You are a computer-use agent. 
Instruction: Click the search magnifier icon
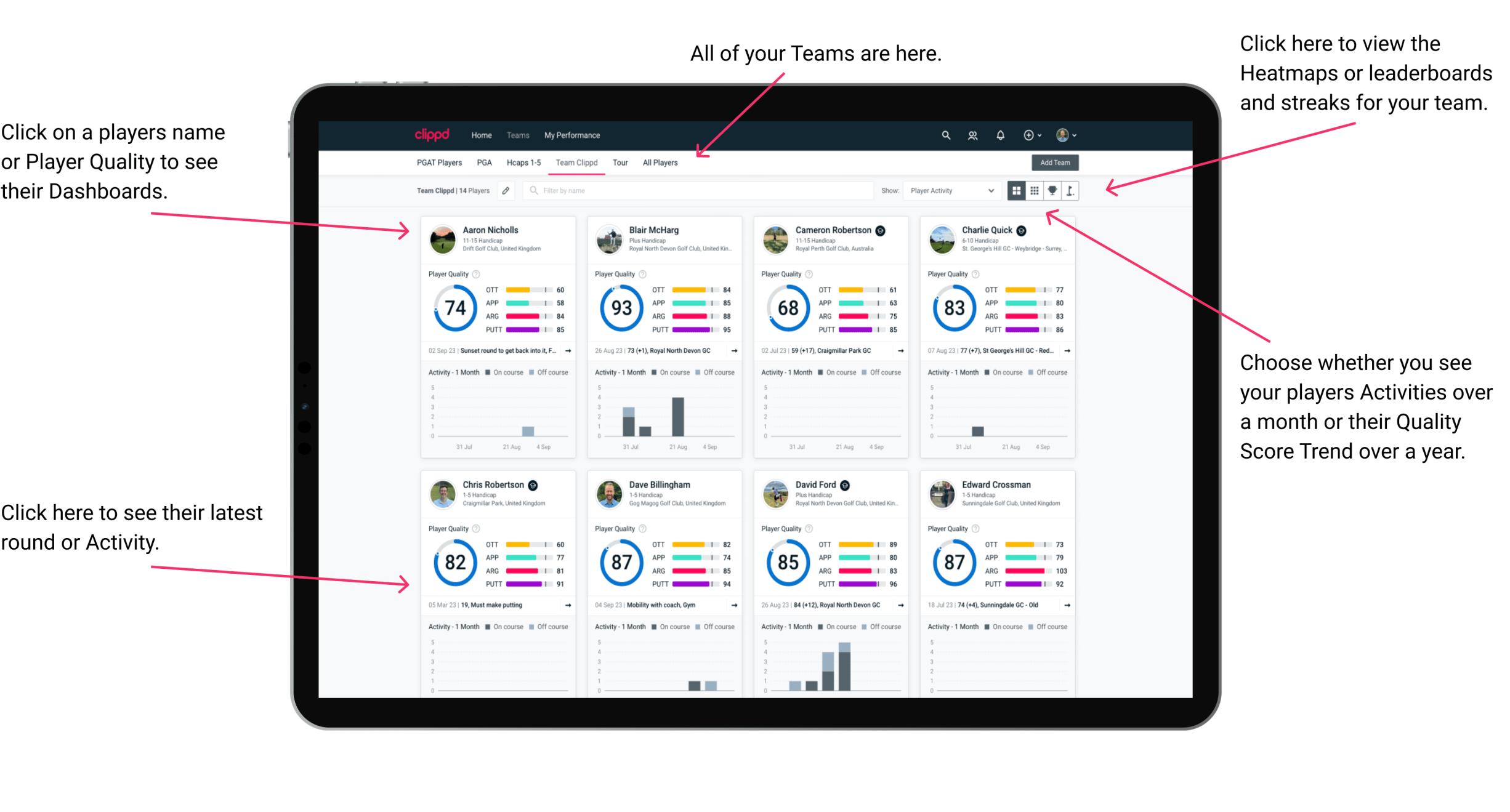tap(945, 134)
